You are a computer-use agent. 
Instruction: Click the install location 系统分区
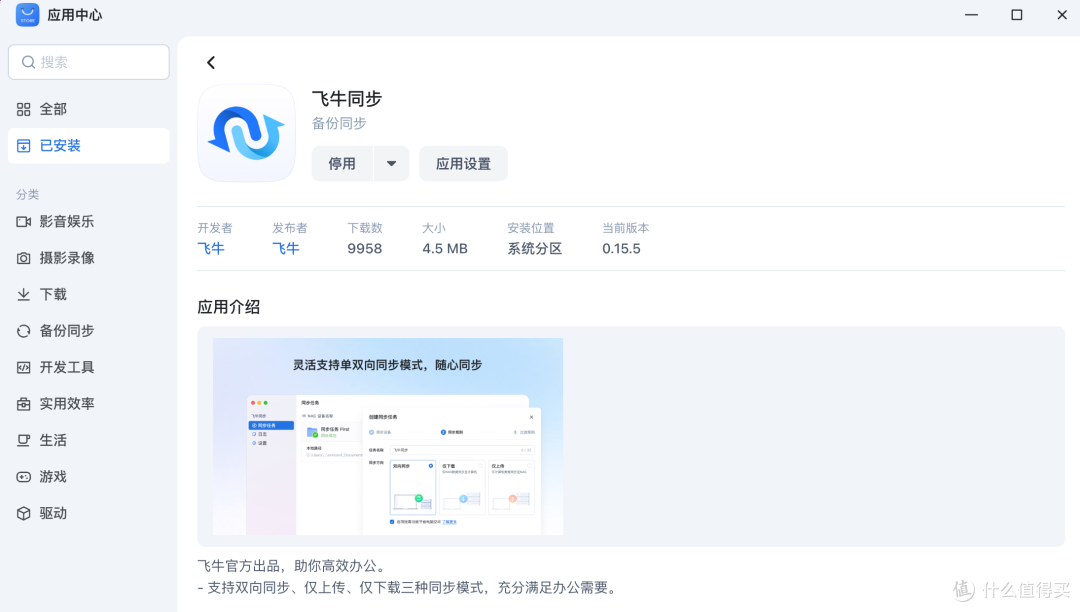pos(535,249)
